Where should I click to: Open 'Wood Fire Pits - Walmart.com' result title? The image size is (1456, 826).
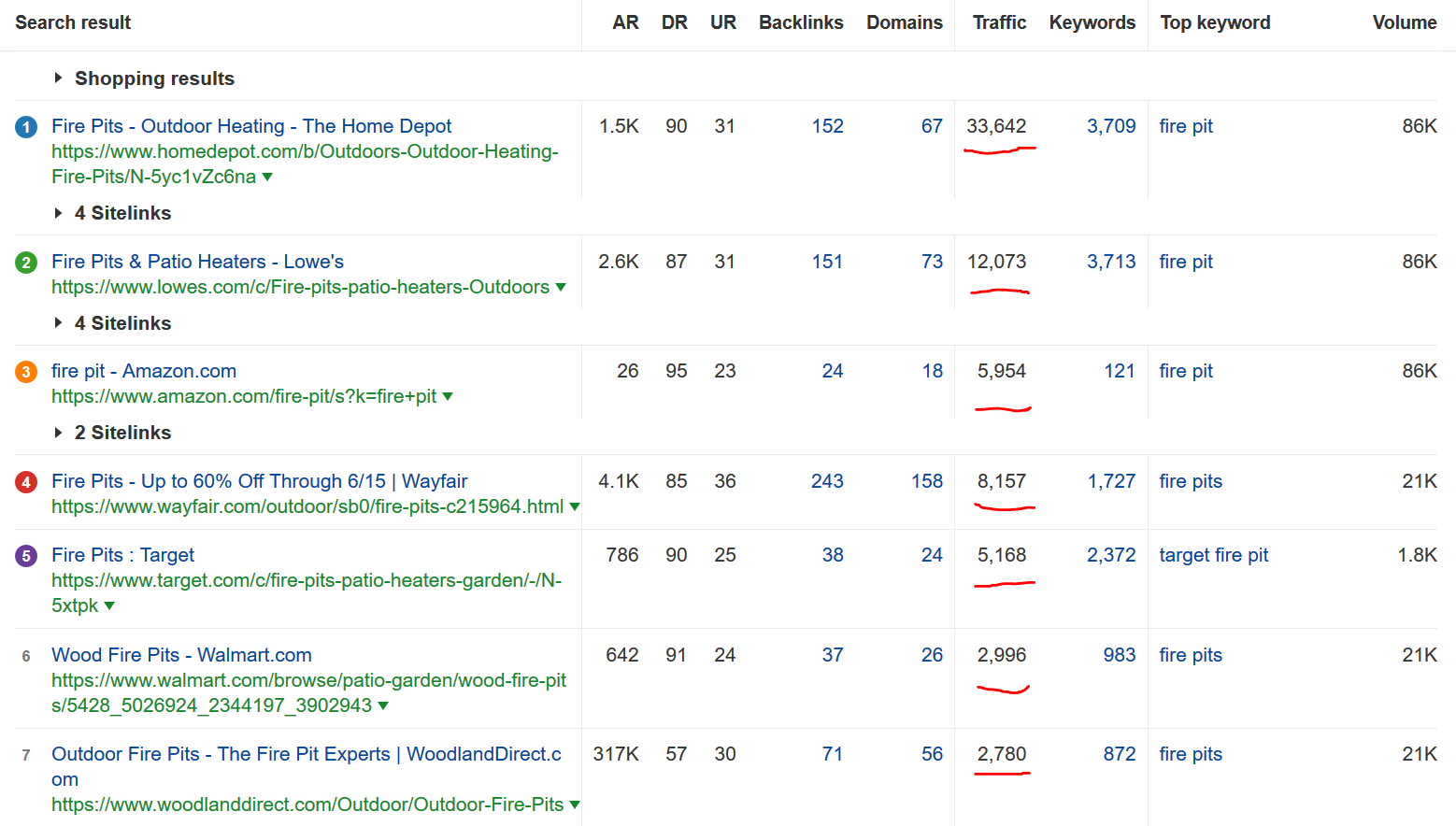coord(181,655)
